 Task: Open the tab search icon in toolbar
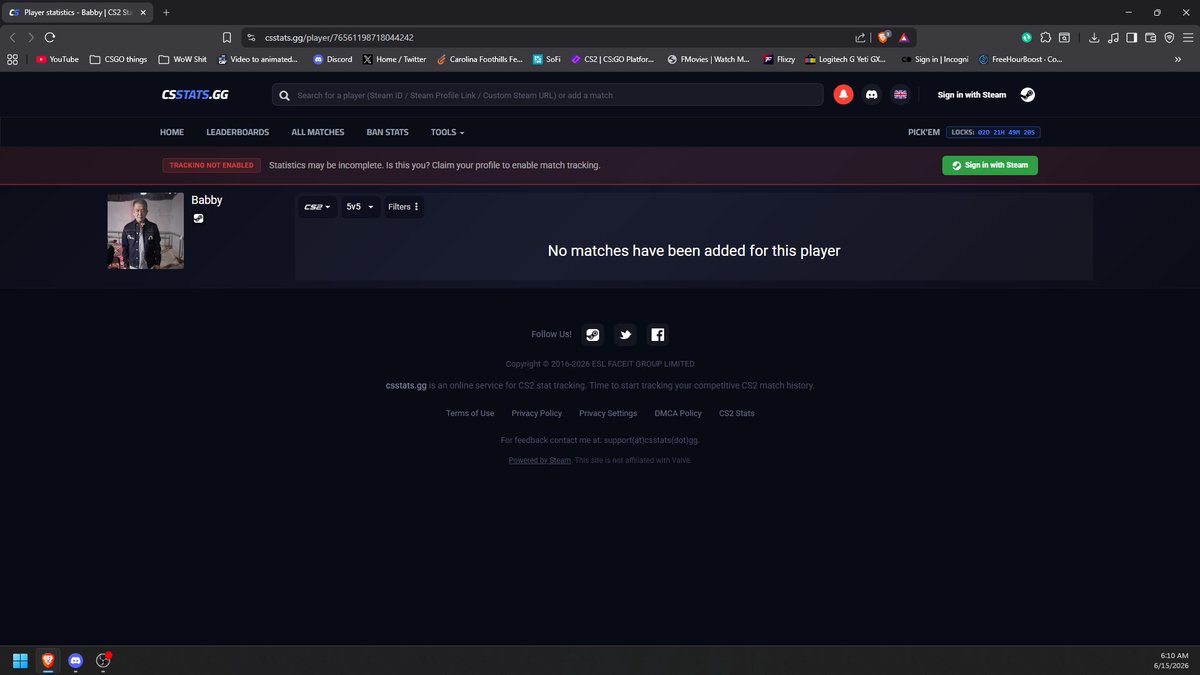[x=1065, y=37]
